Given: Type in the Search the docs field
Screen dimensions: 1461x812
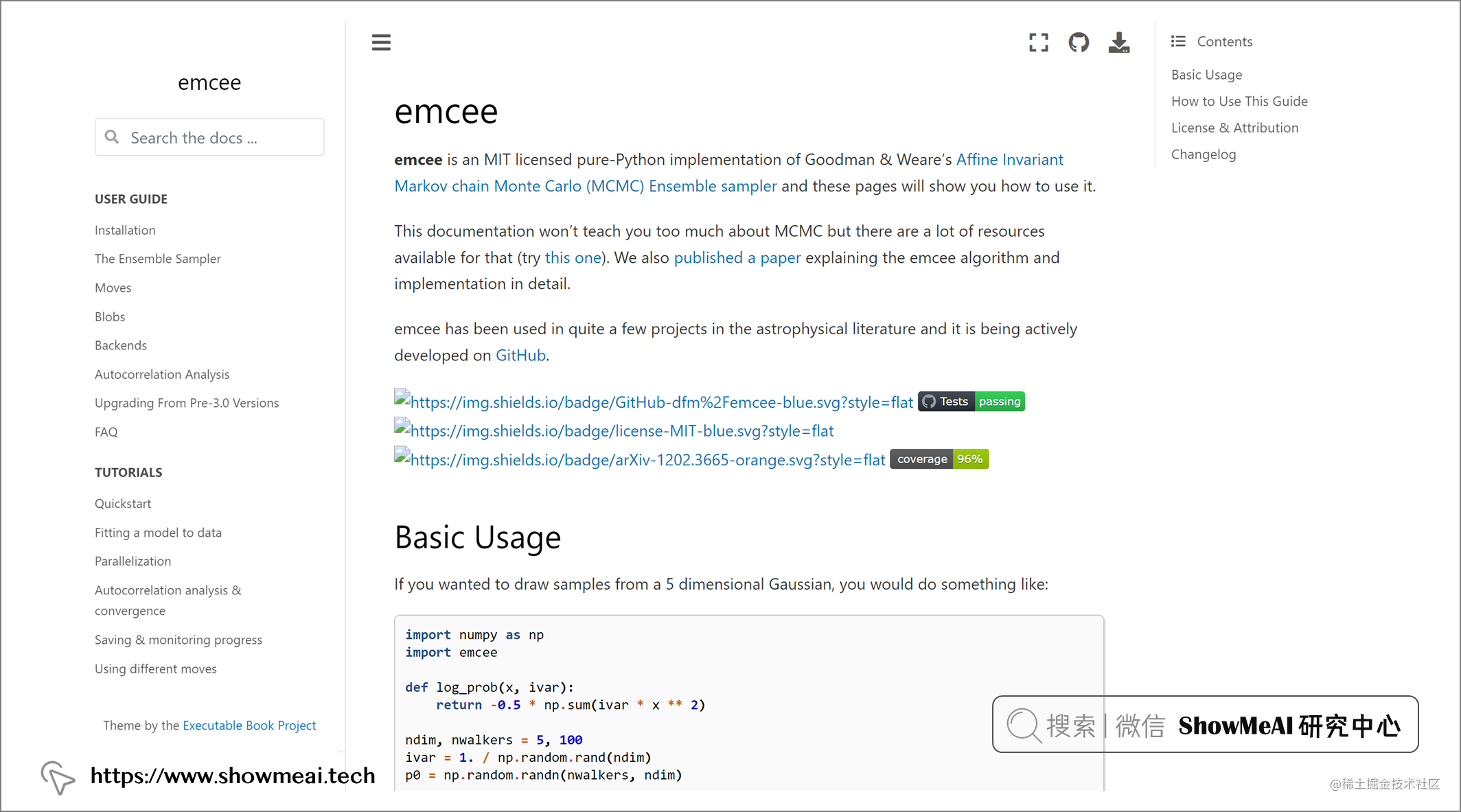Looking at the screenshot, I should pos(220,137).
